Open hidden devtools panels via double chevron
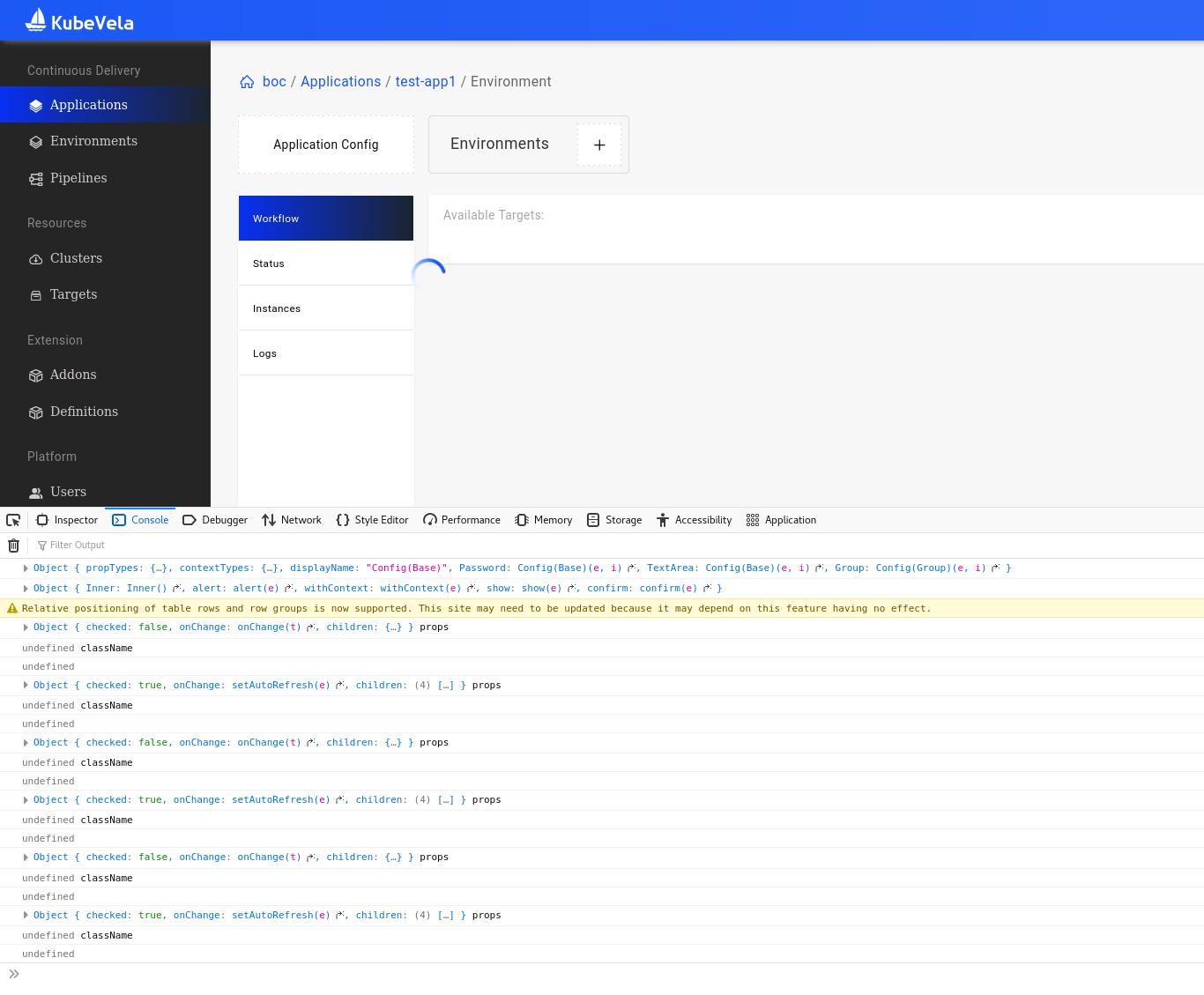 [x=14, y=973]
